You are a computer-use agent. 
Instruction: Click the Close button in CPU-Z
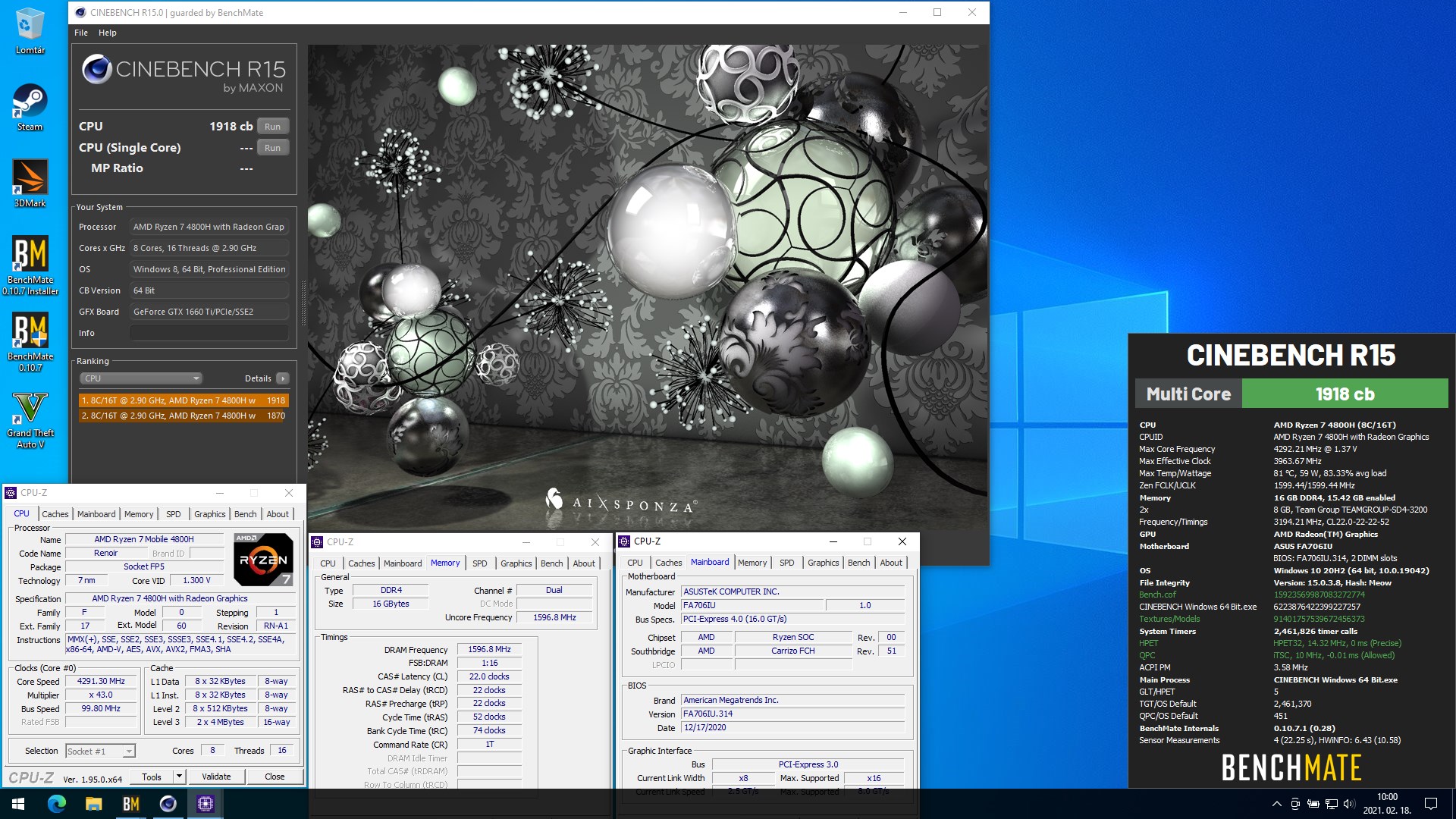(x=275, y=777)
